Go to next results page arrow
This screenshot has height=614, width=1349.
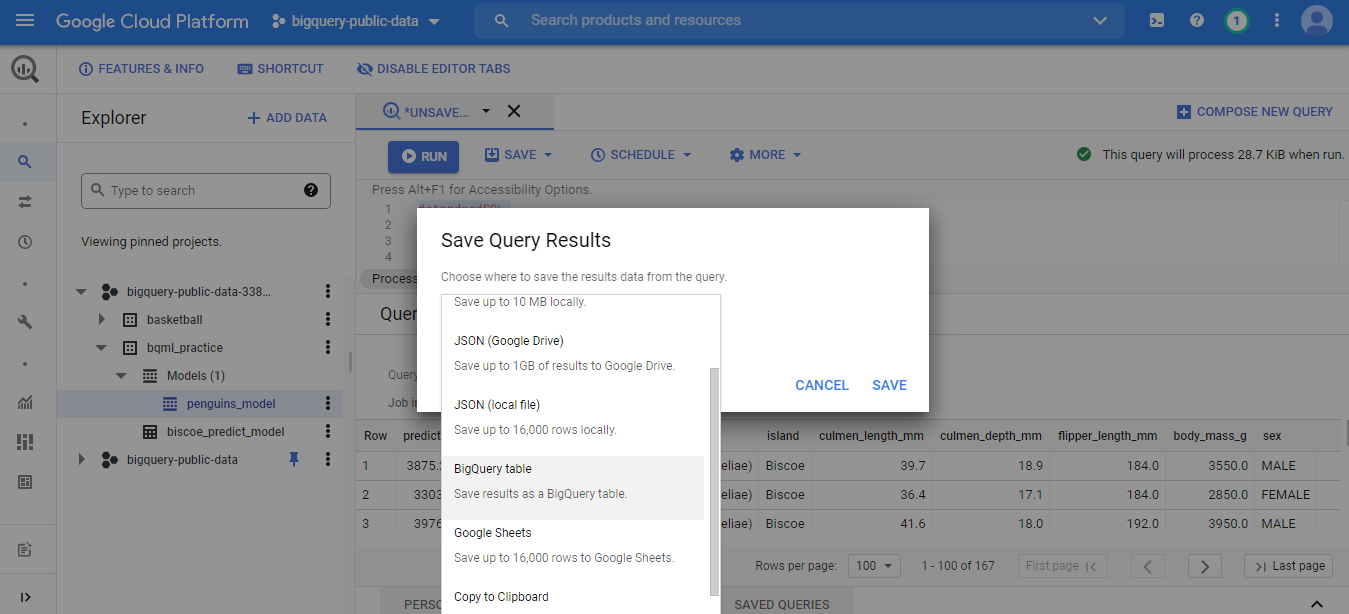click(1205, 566)
